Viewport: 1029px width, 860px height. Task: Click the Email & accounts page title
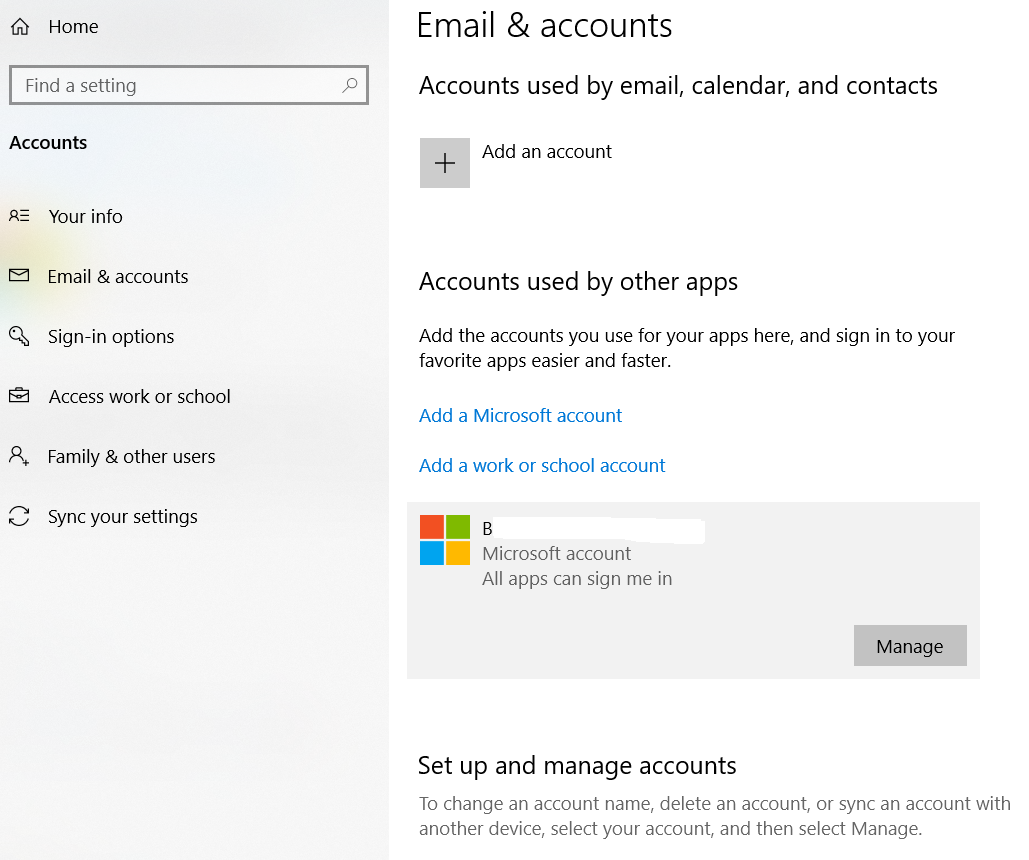tap(544, 26)
